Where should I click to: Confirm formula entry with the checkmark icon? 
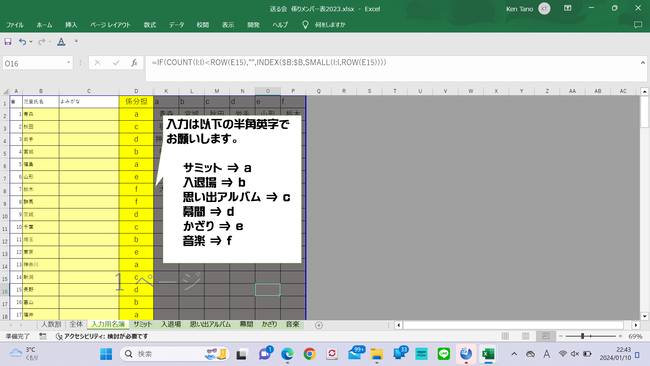tap(116, 63)
